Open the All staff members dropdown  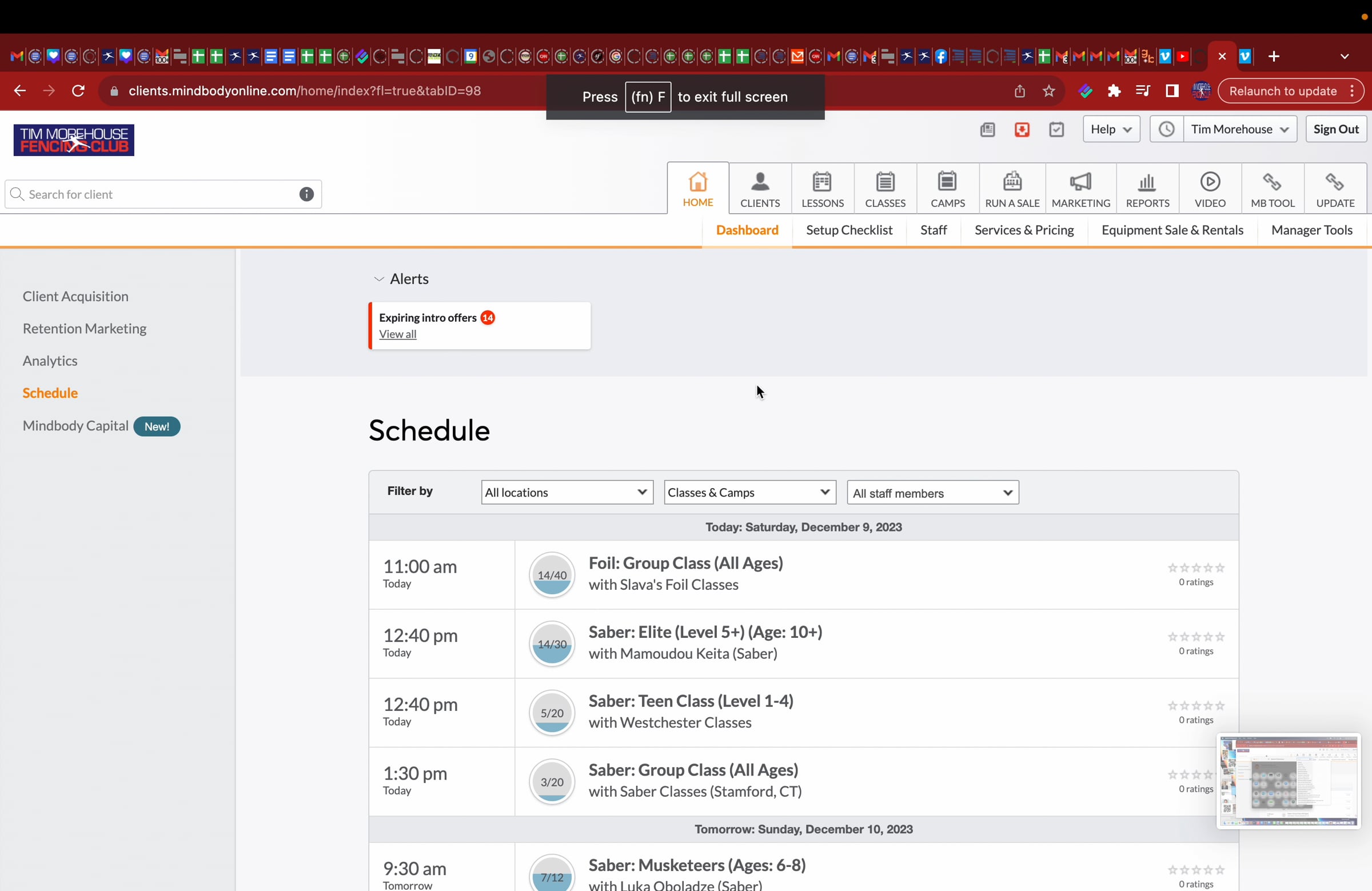[932, 493]
